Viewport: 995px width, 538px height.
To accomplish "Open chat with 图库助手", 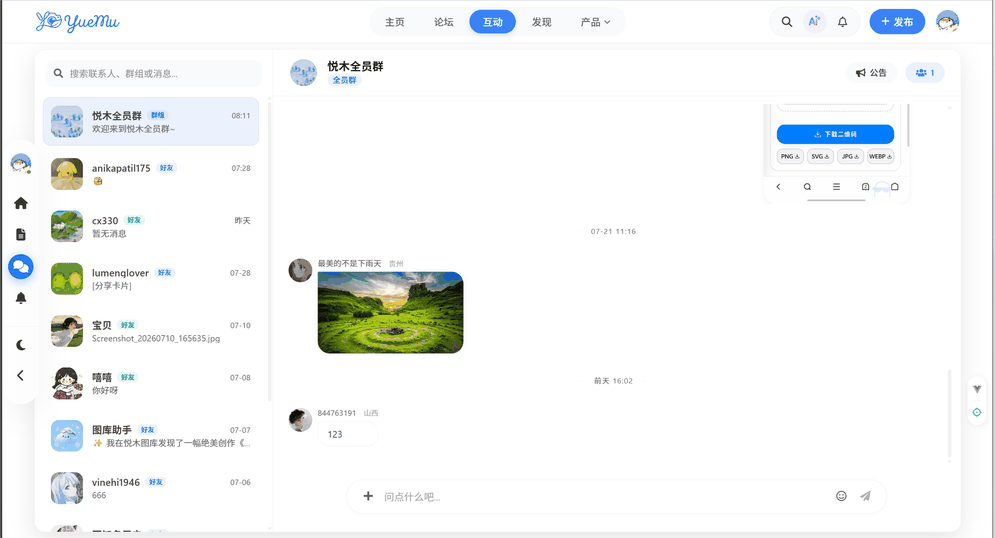I will click(x=151, y=436).
